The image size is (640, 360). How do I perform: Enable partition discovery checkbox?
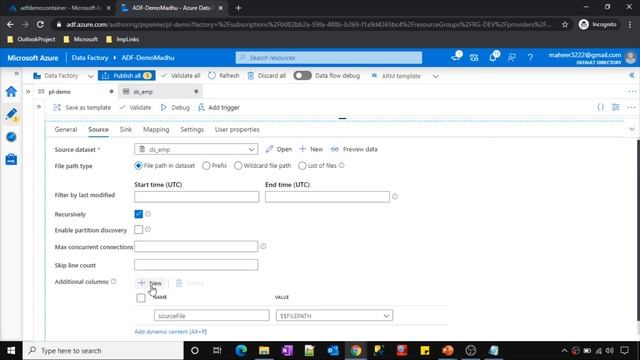tap(139, 229)
